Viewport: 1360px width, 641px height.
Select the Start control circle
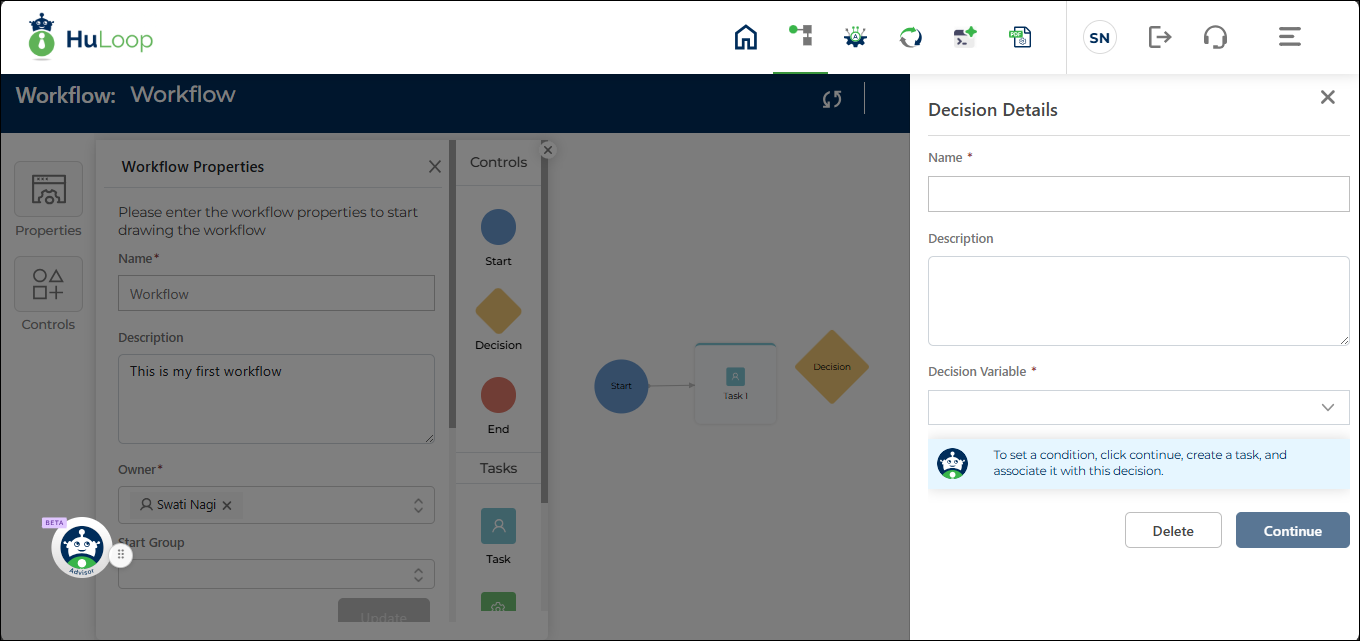[x=498, y=227]
